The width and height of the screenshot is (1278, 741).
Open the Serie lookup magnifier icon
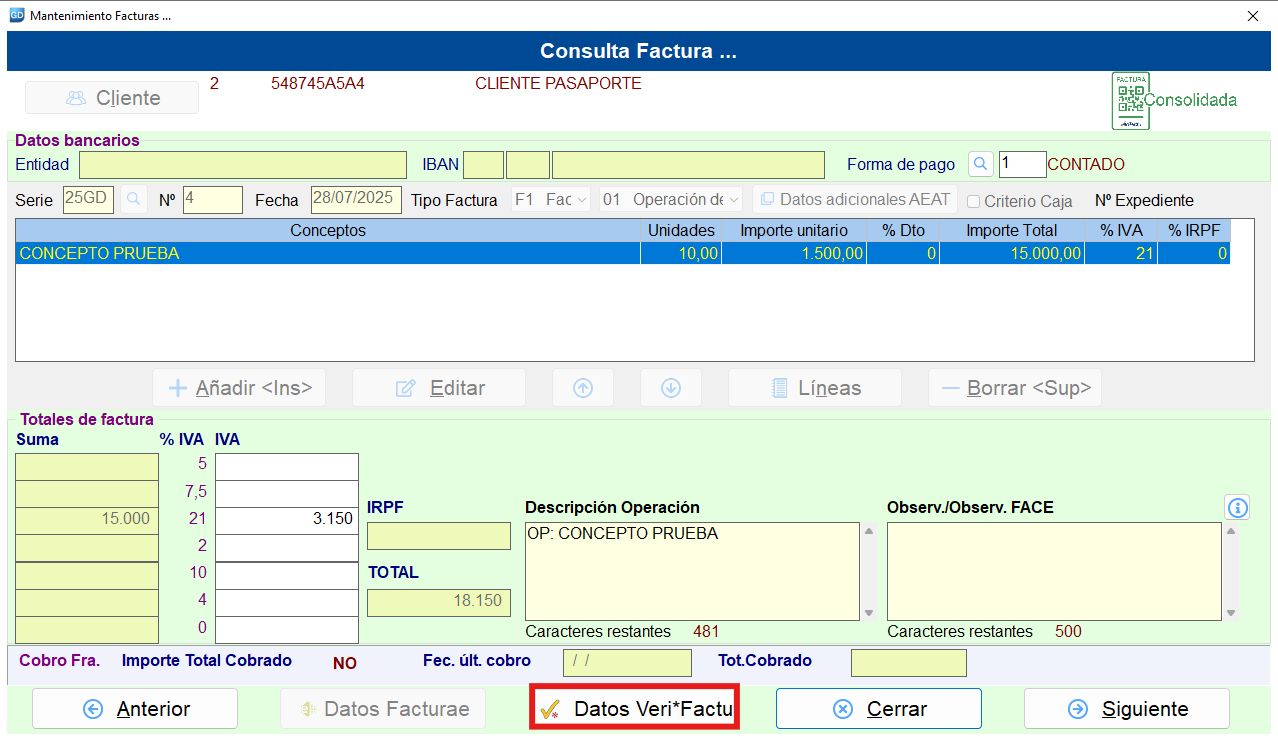(x=134, y=199)
